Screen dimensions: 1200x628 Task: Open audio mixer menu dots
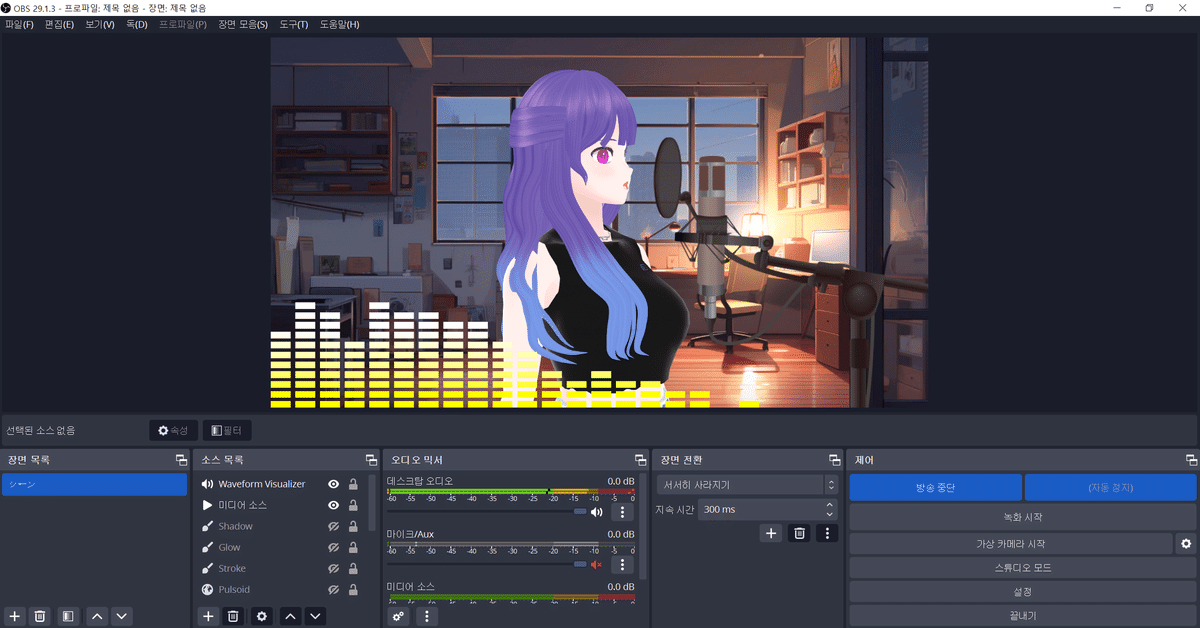pyautogui.click(x=427, y=616)
